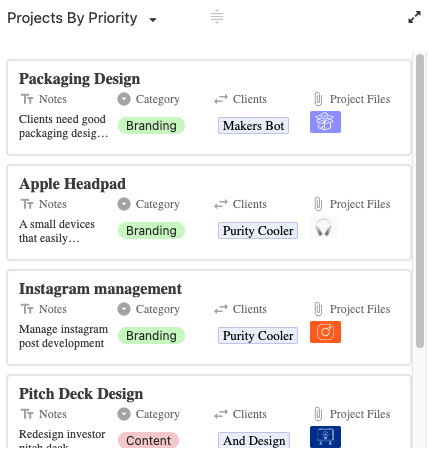Open Packaging Design box file thumbnail
Image resolution: width=430 pixels, height=464 pixels.
pos(325,122)
